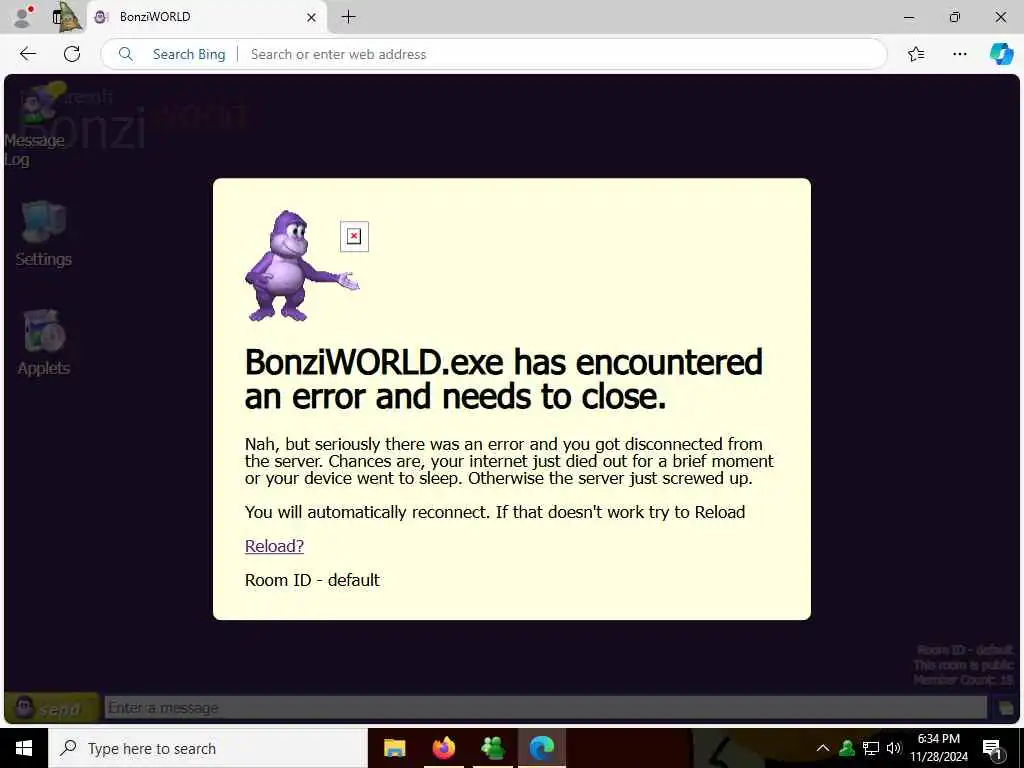Click the Reload? link in error dialog
This screenshot has width=1024, height=768.
click(x=274, y=546)
